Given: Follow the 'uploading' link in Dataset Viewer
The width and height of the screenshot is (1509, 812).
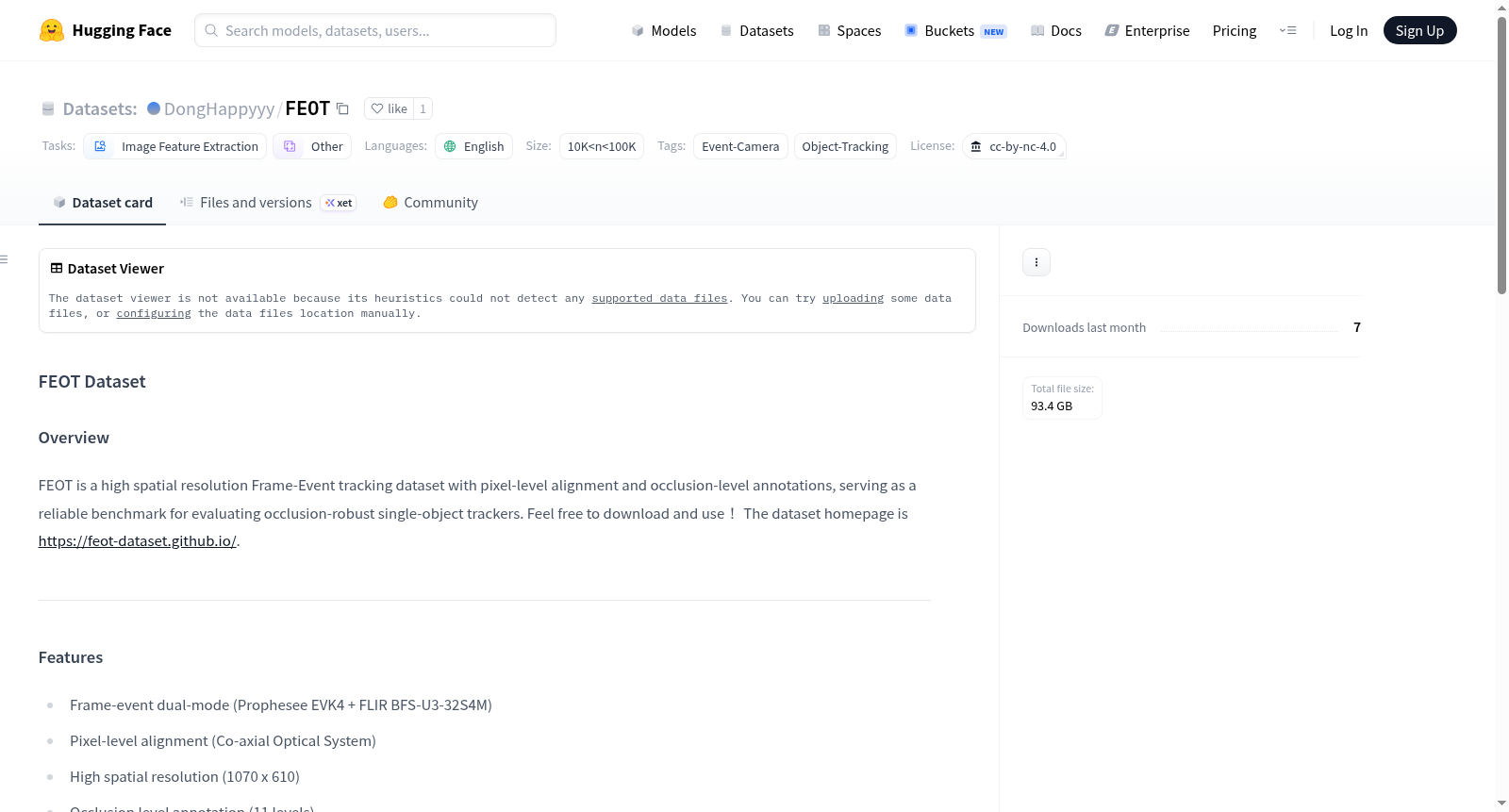Looking at the screenshot, I should (853, 298).
